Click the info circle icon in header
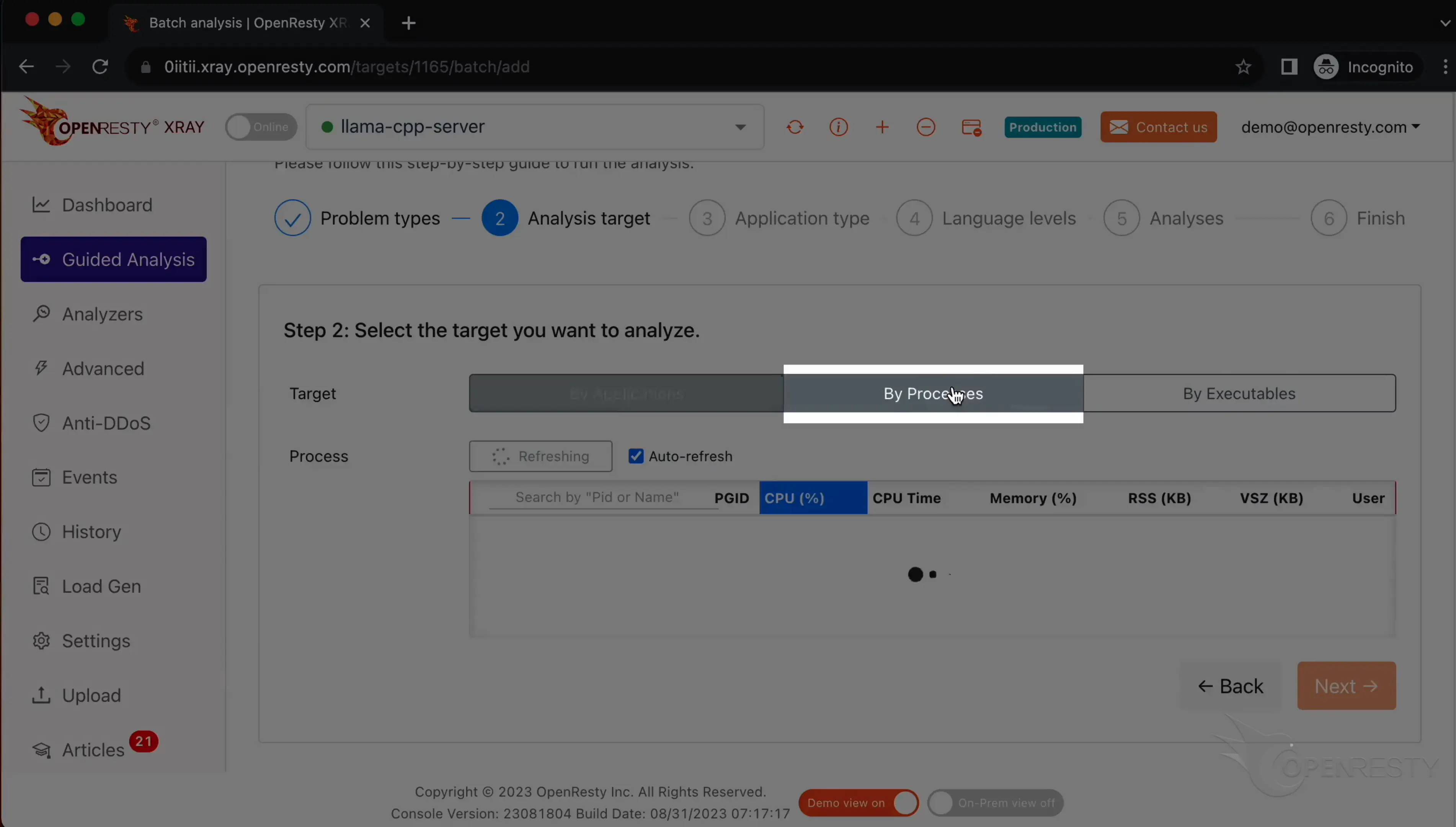This screenshot has height=827, width=1456. 838,127
